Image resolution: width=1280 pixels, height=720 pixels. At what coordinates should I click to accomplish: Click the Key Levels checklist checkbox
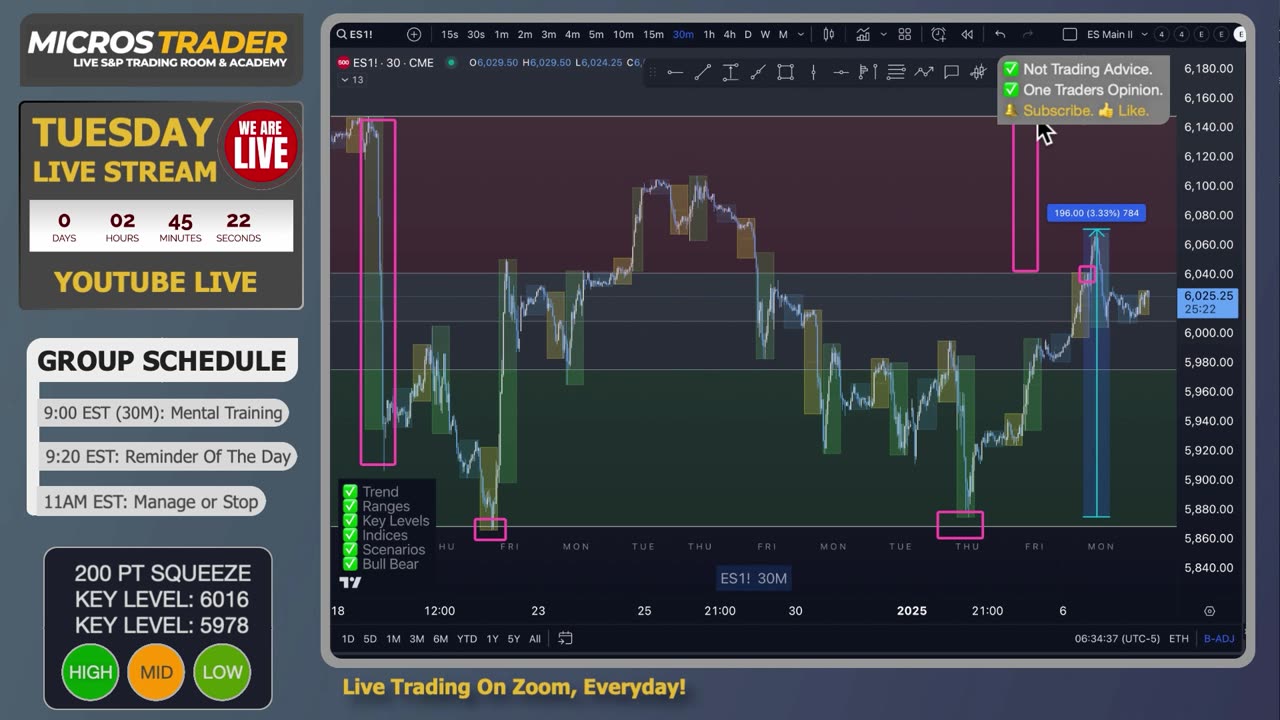(350, 521)
